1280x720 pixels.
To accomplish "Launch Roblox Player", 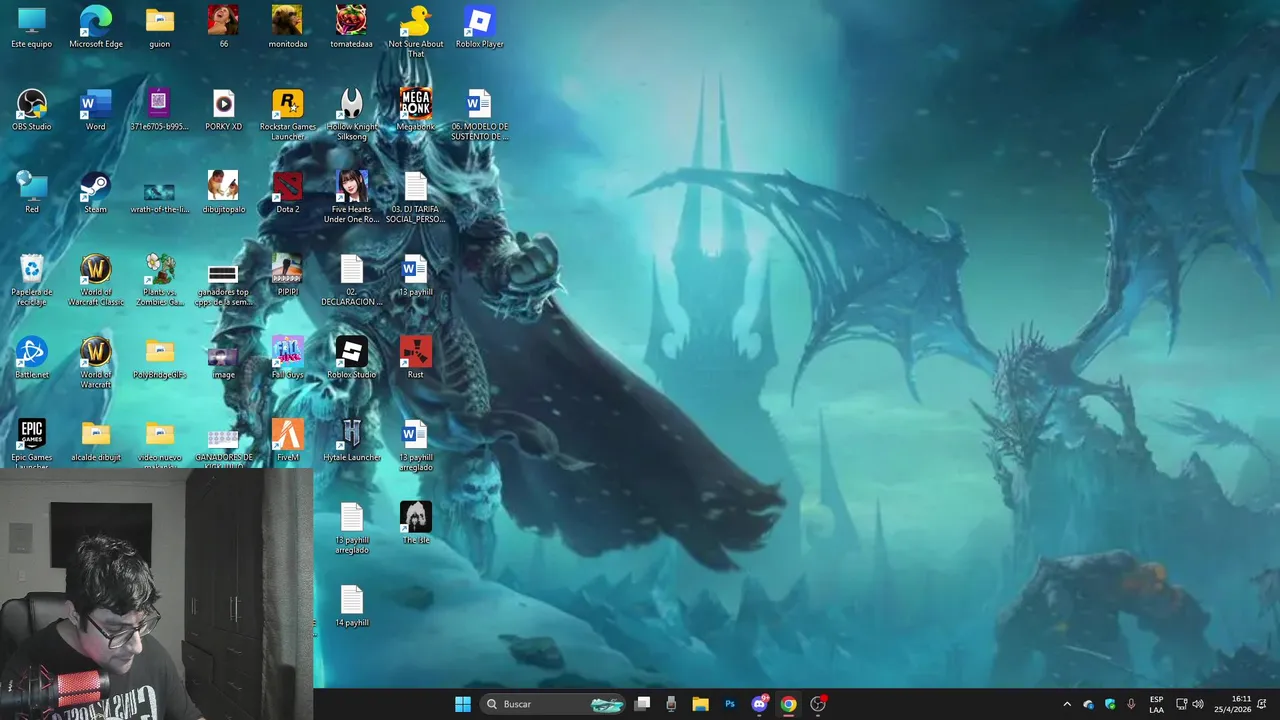I will pos(480,27).
